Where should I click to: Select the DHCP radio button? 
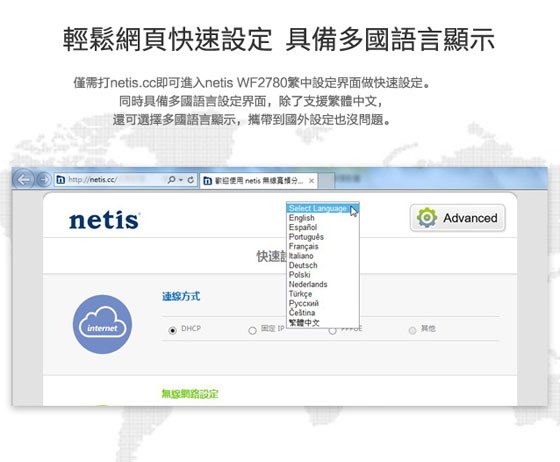172,331
